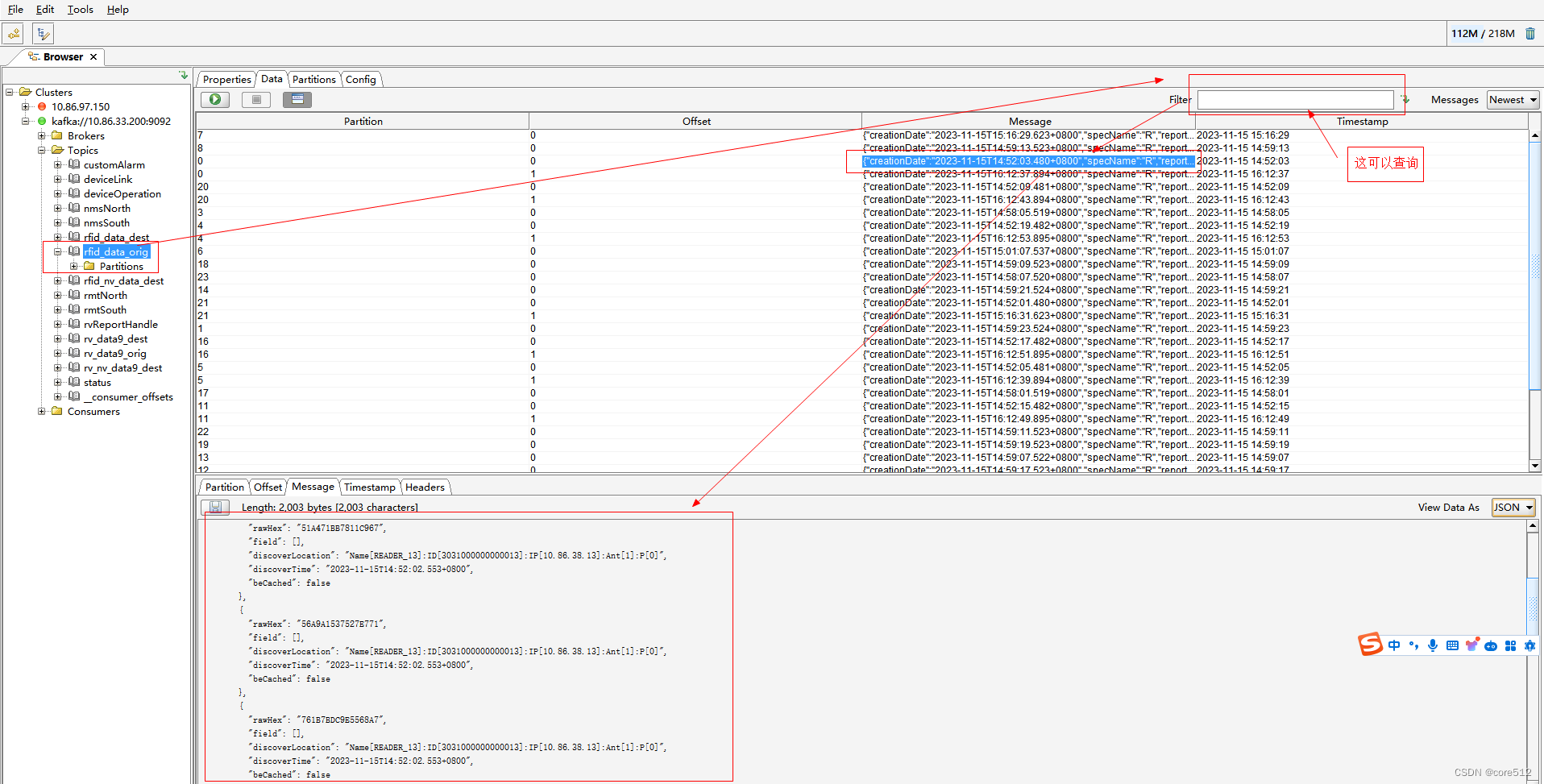Open the File menu

(x=15, y=10)
